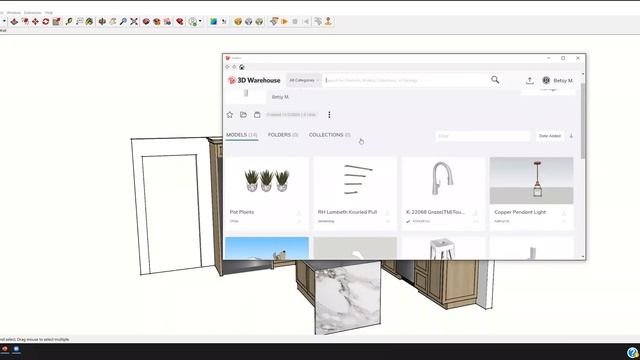Viewport: 640px width, 360px height.
Task: Click the home icon in 3D Warehouse
Action: click(x=242, y=67)
